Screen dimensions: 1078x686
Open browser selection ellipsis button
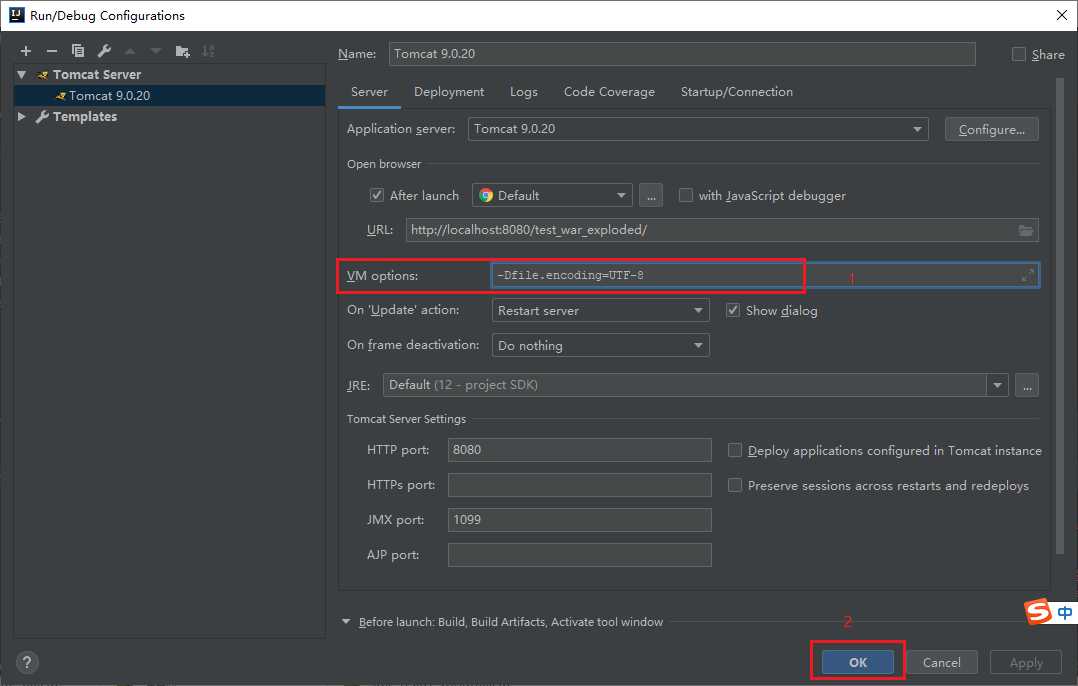650,195
